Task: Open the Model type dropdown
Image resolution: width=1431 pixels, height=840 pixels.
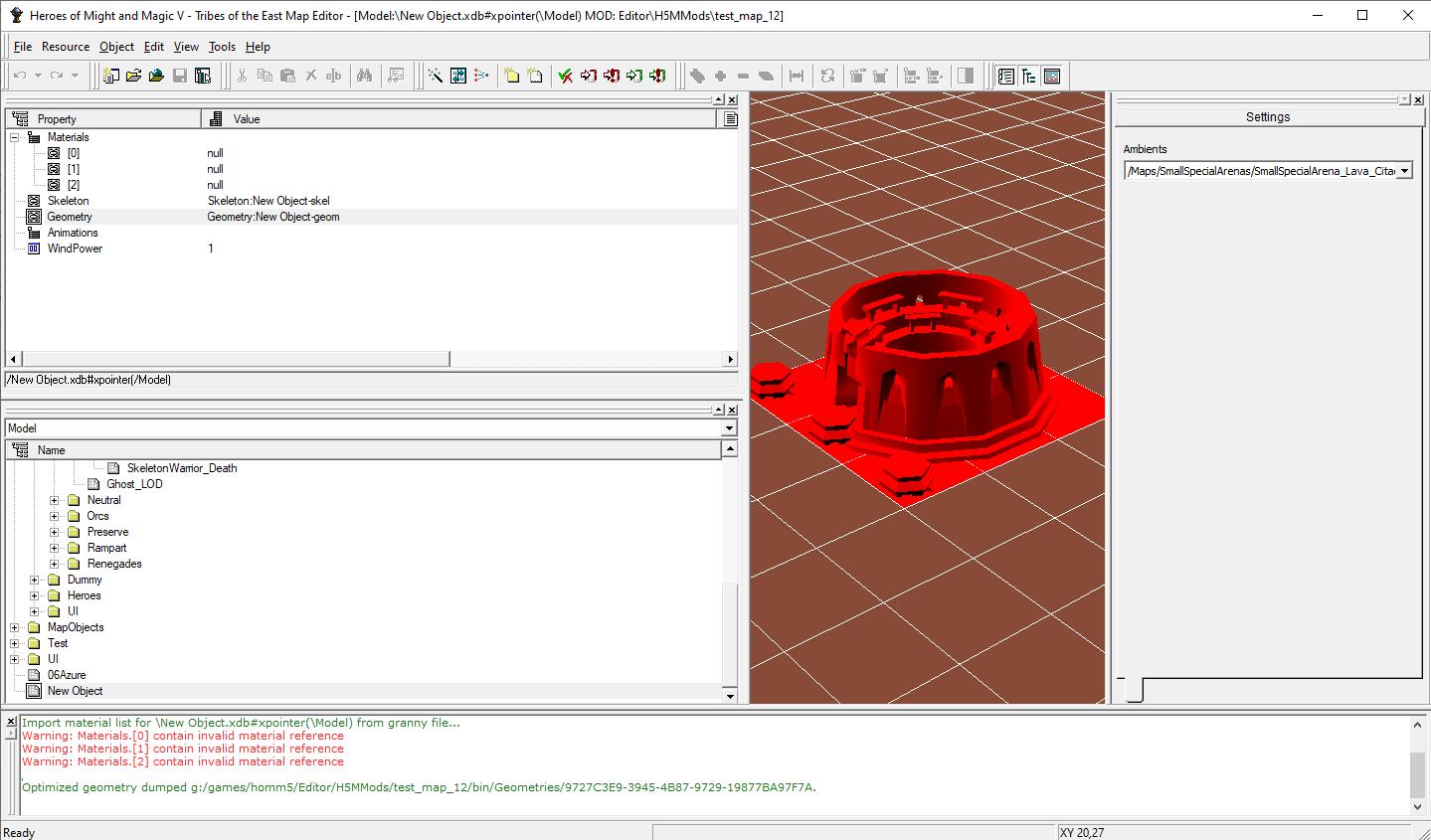Action: tap(730, 428)
